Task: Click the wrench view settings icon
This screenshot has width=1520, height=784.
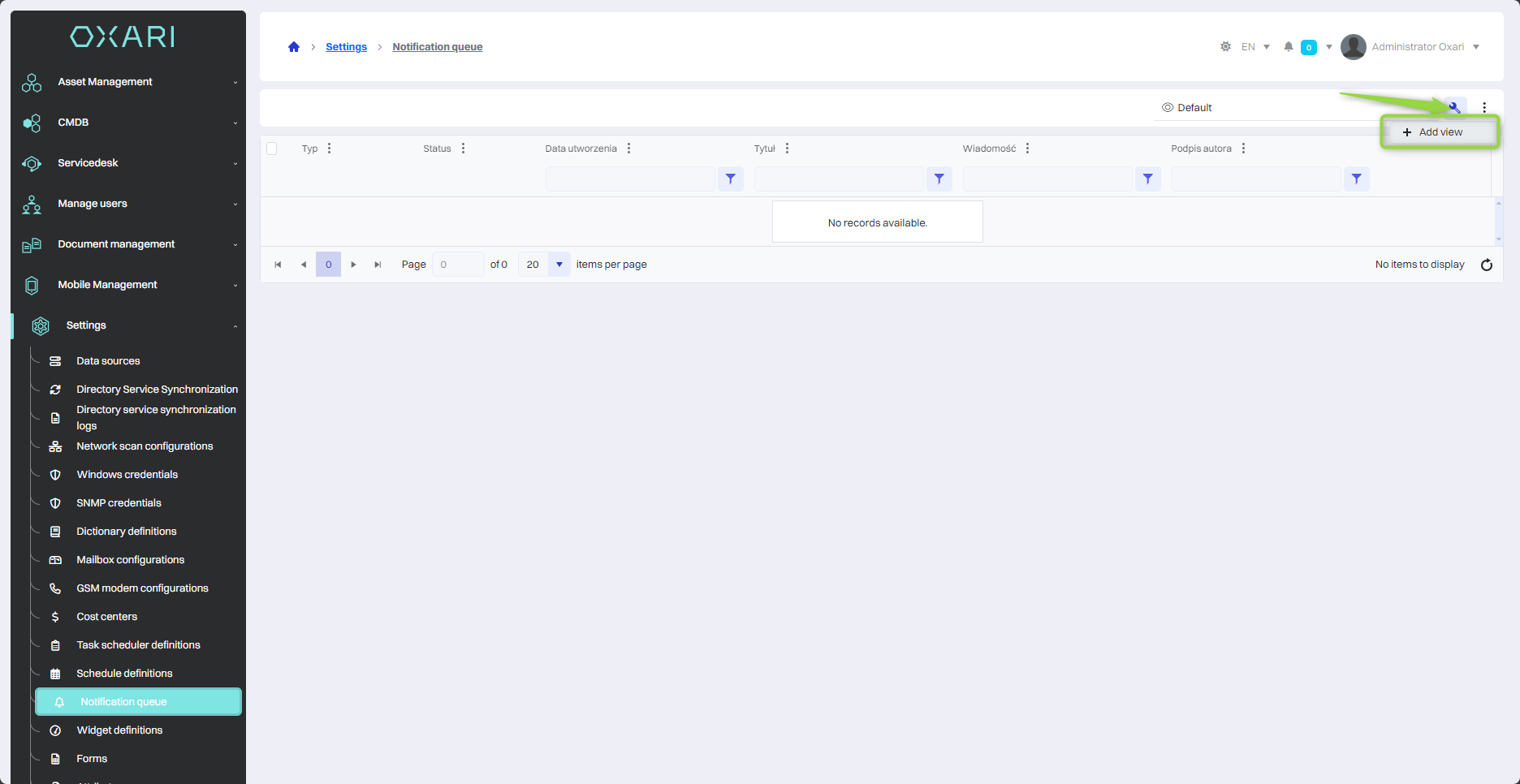Action: (x=1454, y=107)
